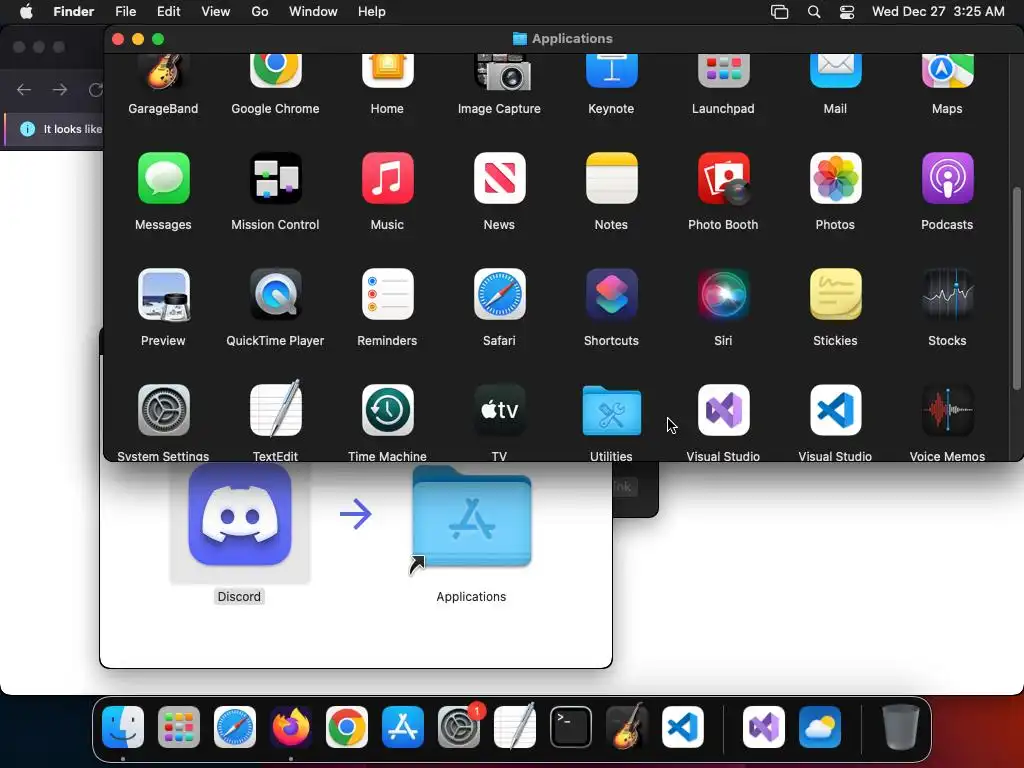Select the Messages app
Screen dimensions: 1024x768
163,178
